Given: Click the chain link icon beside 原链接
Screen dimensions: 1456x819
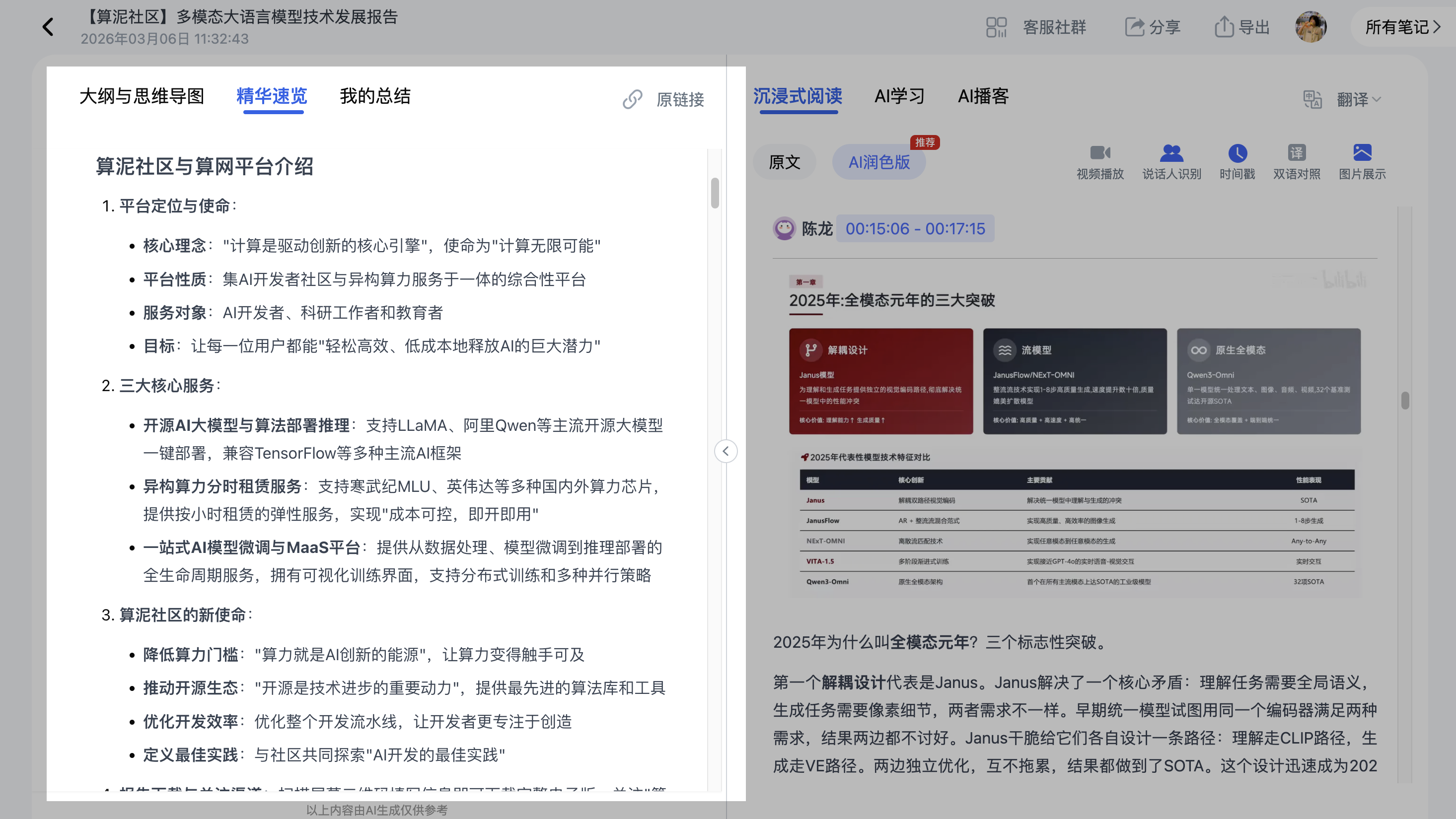Looking at the screenshot, I should coord(633,99).
